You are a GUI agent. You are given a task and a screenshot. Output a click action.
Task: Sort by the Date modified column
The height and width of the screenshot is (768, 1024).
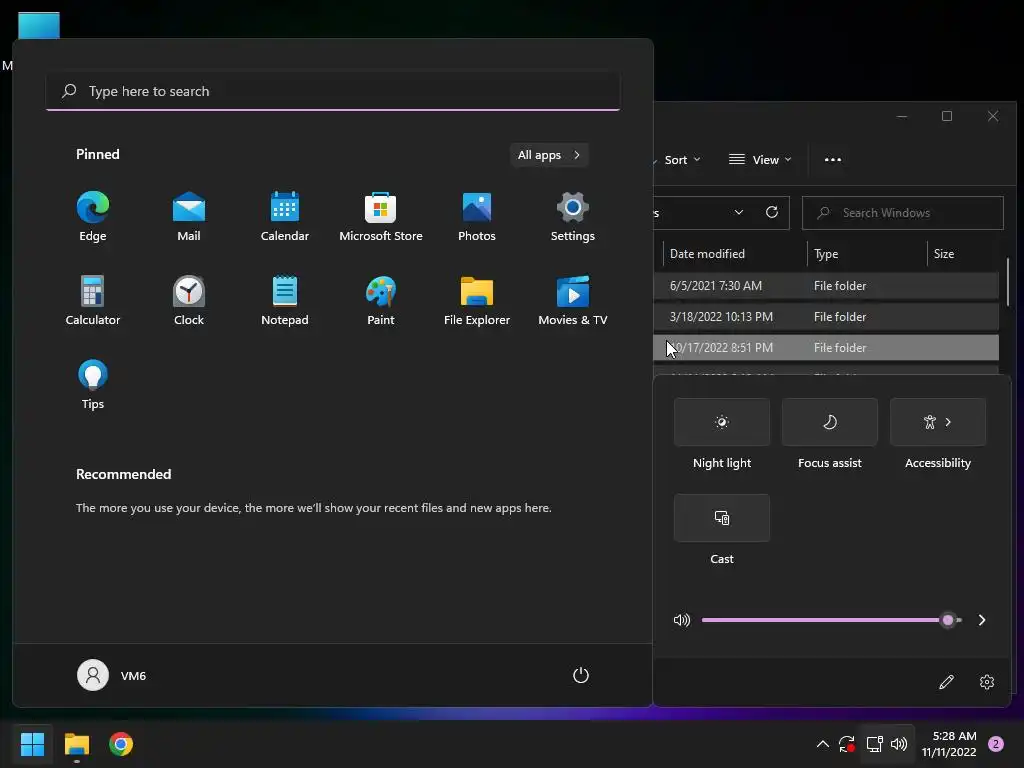tap(735, 254)
